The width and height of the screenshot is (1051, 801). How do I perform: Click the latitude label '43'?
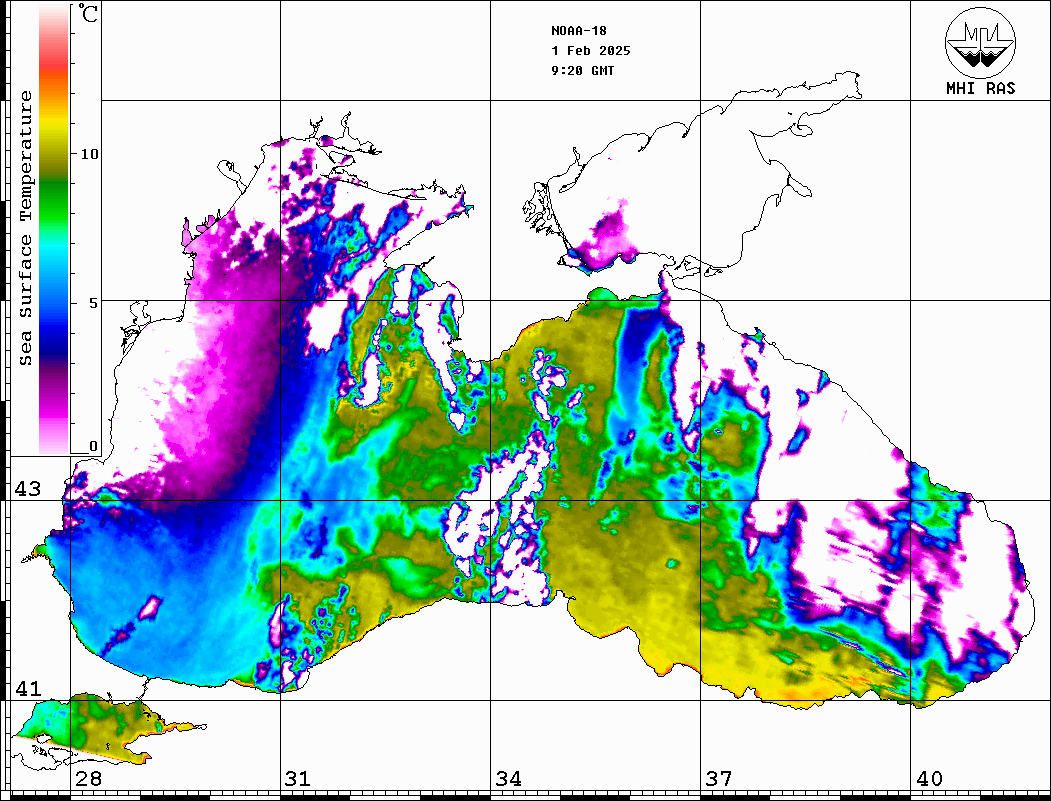[x=28, y=489]
